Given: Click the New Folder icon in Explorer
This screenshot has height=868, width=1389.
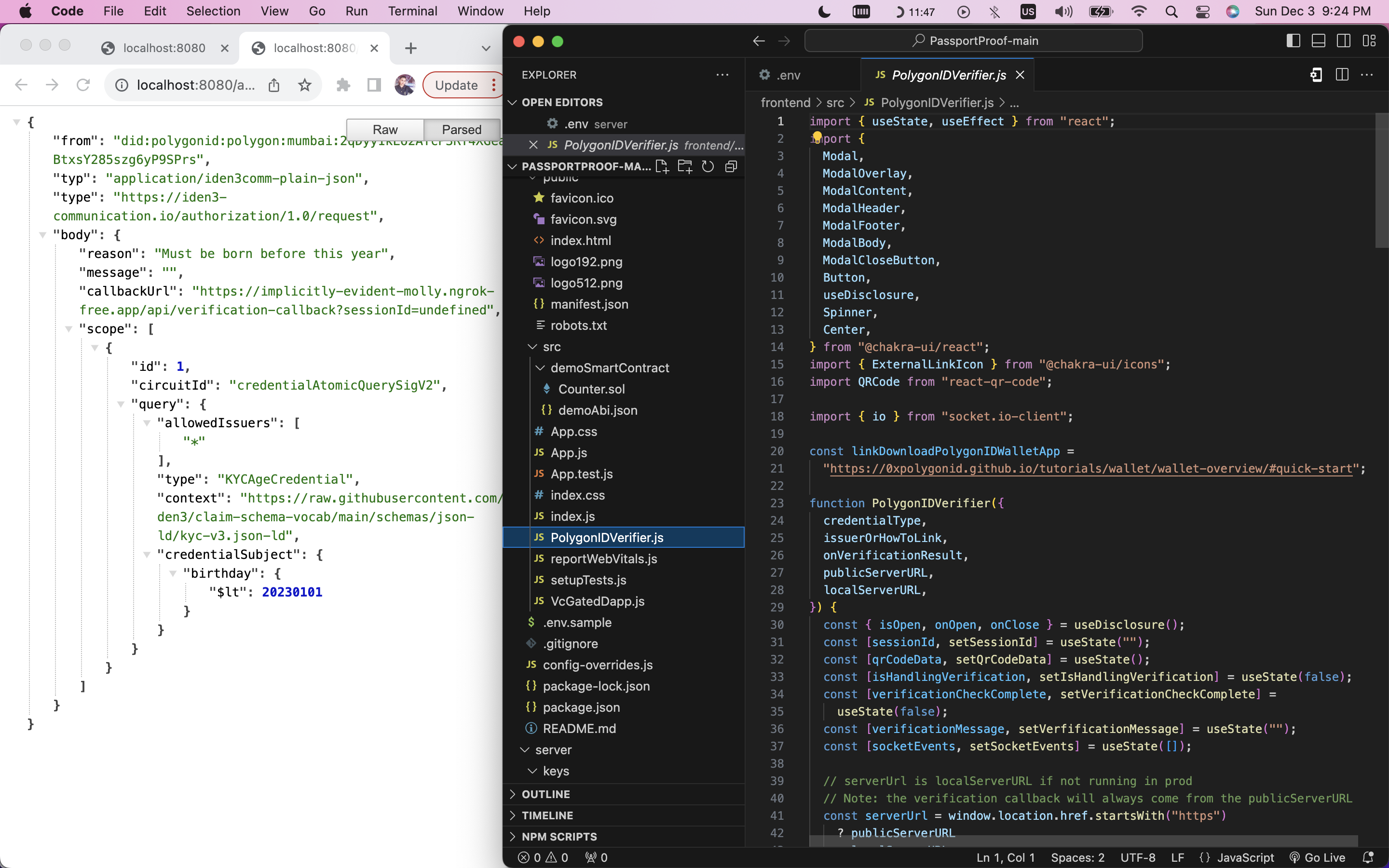Looking at the screenshot, I should 685,166.
